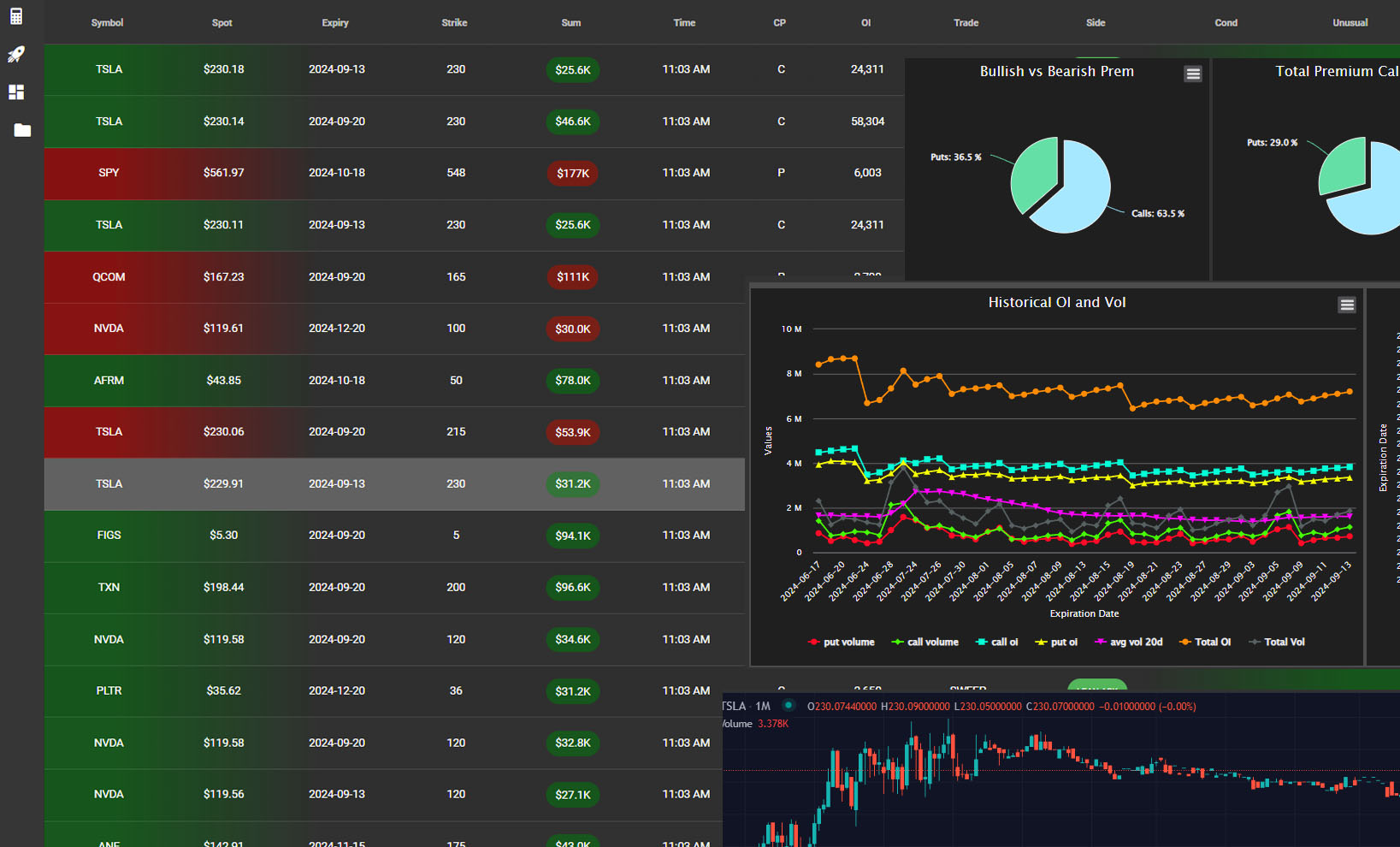The width and height of the screenshot is (1400, 847).
Task: Toggle call volume legend series
Action: pyautogui.click(x=925, y=643)
